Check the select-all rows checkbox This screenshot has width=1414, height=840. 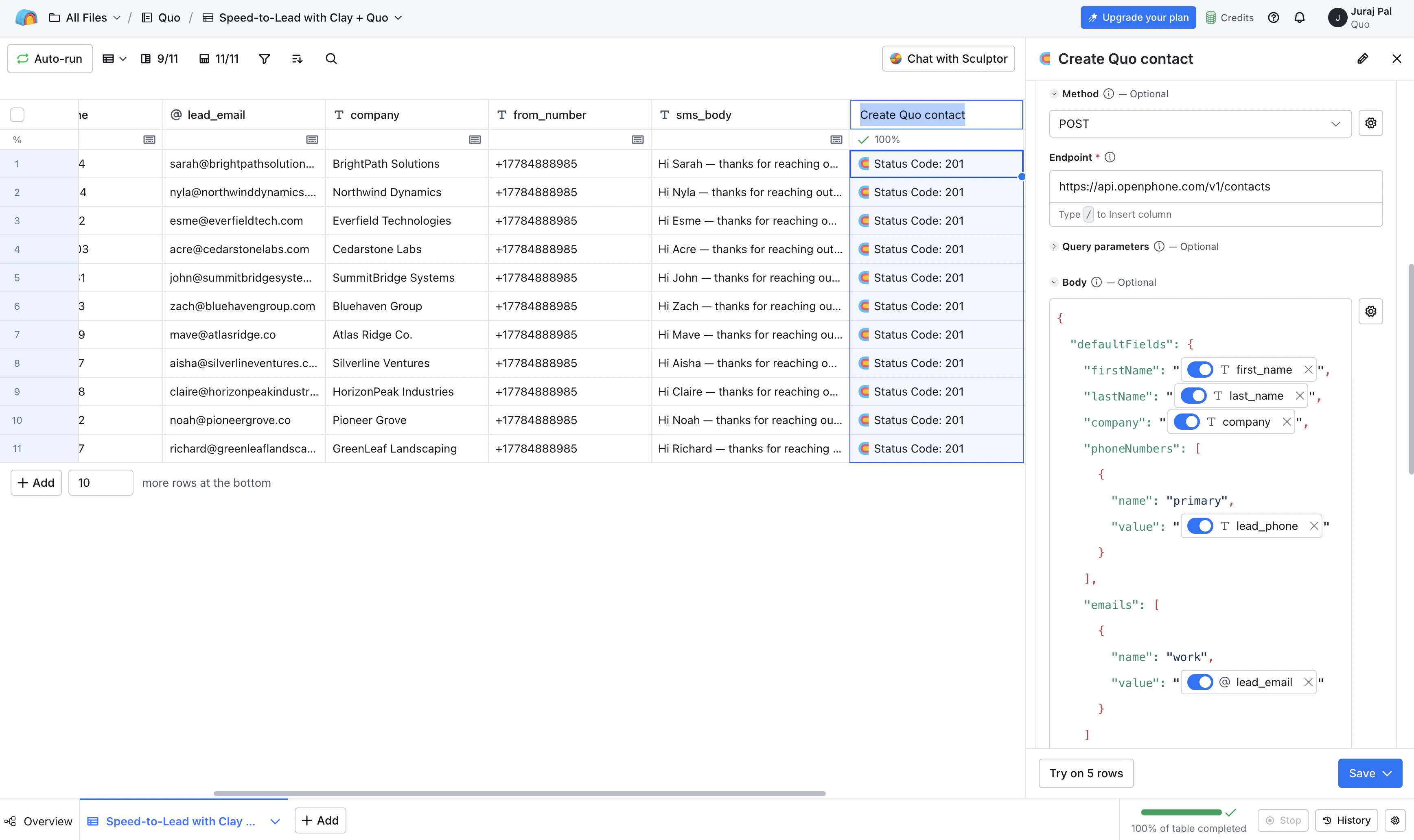pyautogui.click(x=17, y=115)
